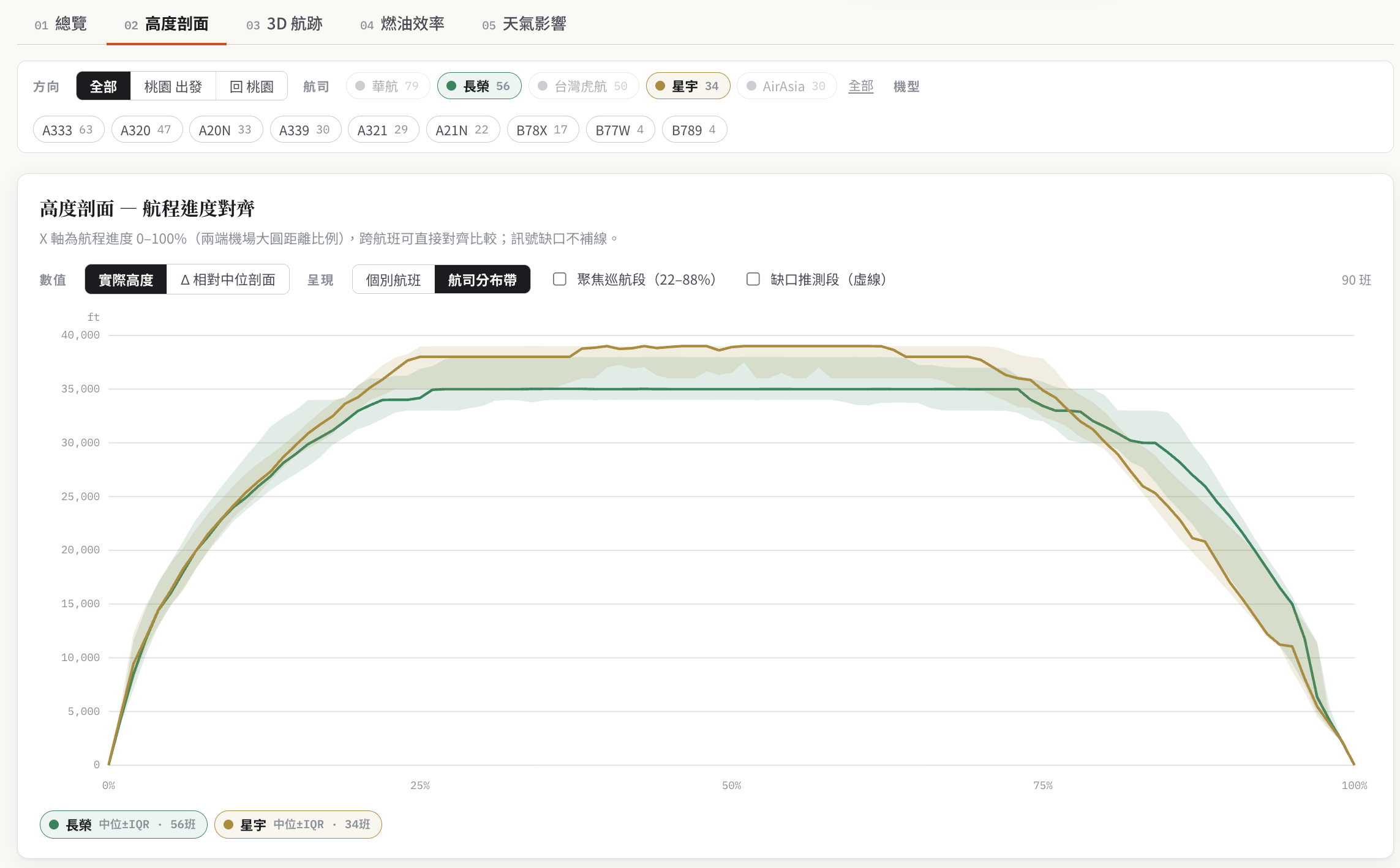Filter by aircraft type B789

click(694, 130)
